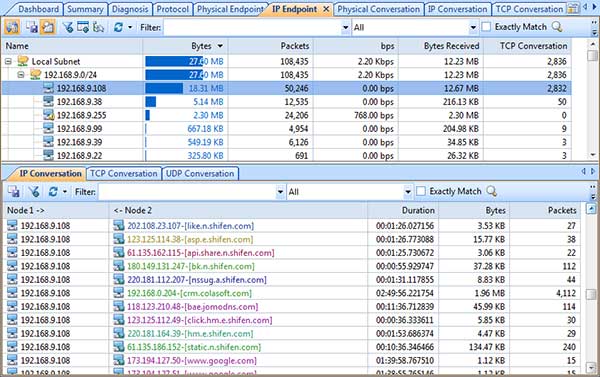Image resolution: width=600 pixels, height=377 pixels.
Task: Select the 192.168.9.99 endpoint row
Action: [287, 129]
